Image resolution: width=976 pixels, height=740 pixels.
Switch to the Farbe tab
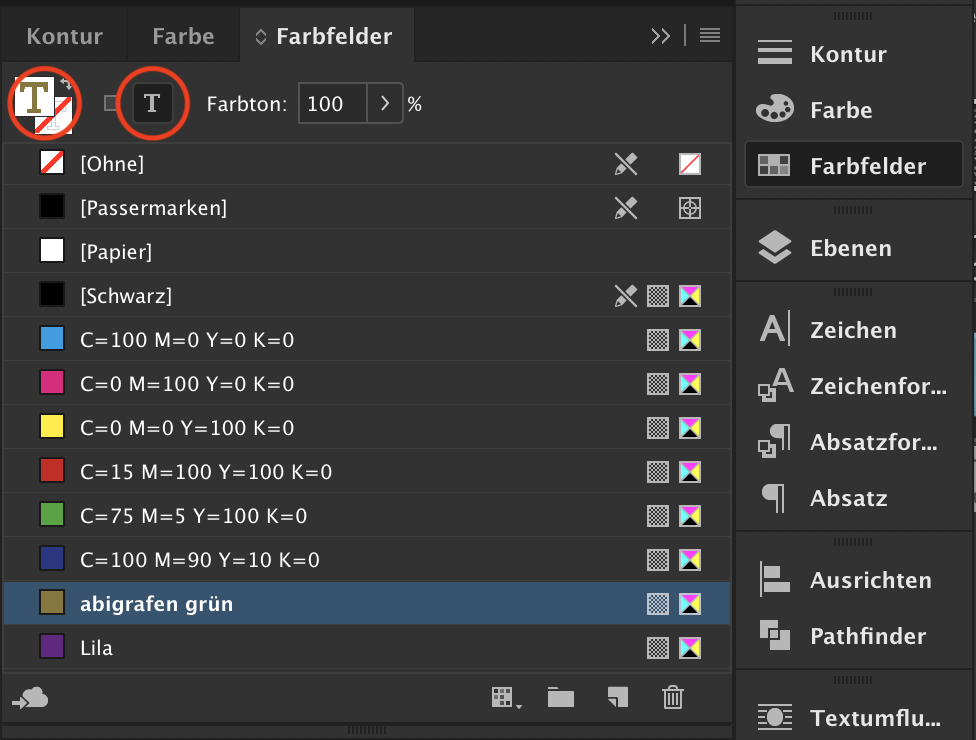click(183, 36)
